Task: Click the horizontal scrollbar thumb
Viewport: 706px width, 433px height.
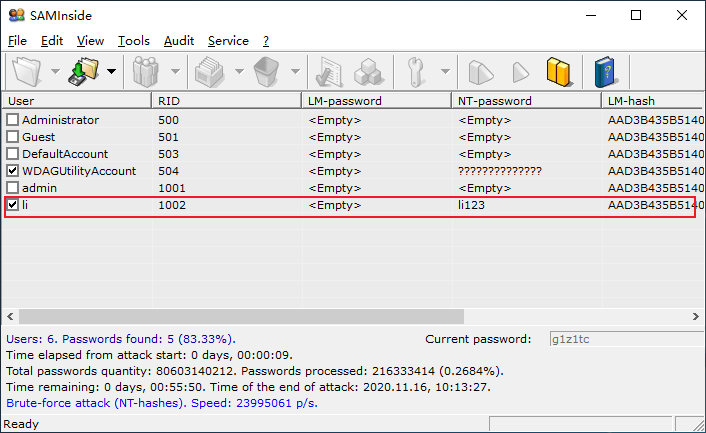Action: tap(241, 316)
